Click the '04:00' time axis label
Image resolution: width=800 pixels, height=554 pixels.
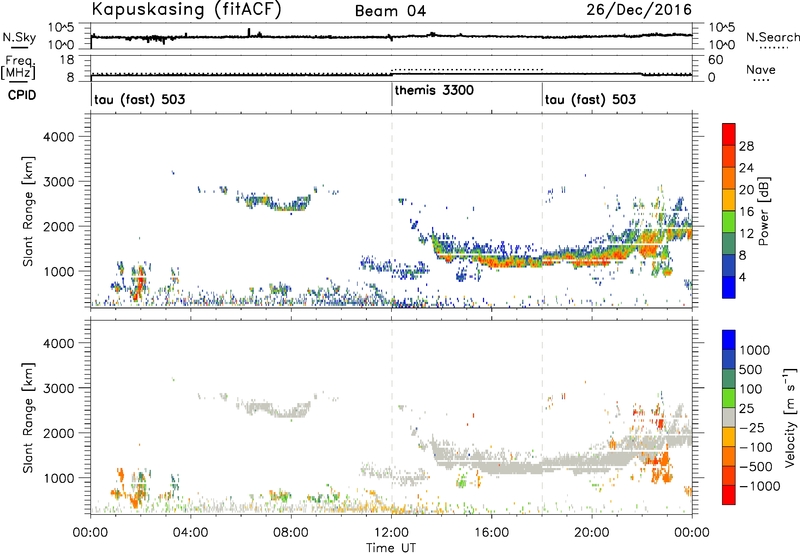[x=190, y=533]
